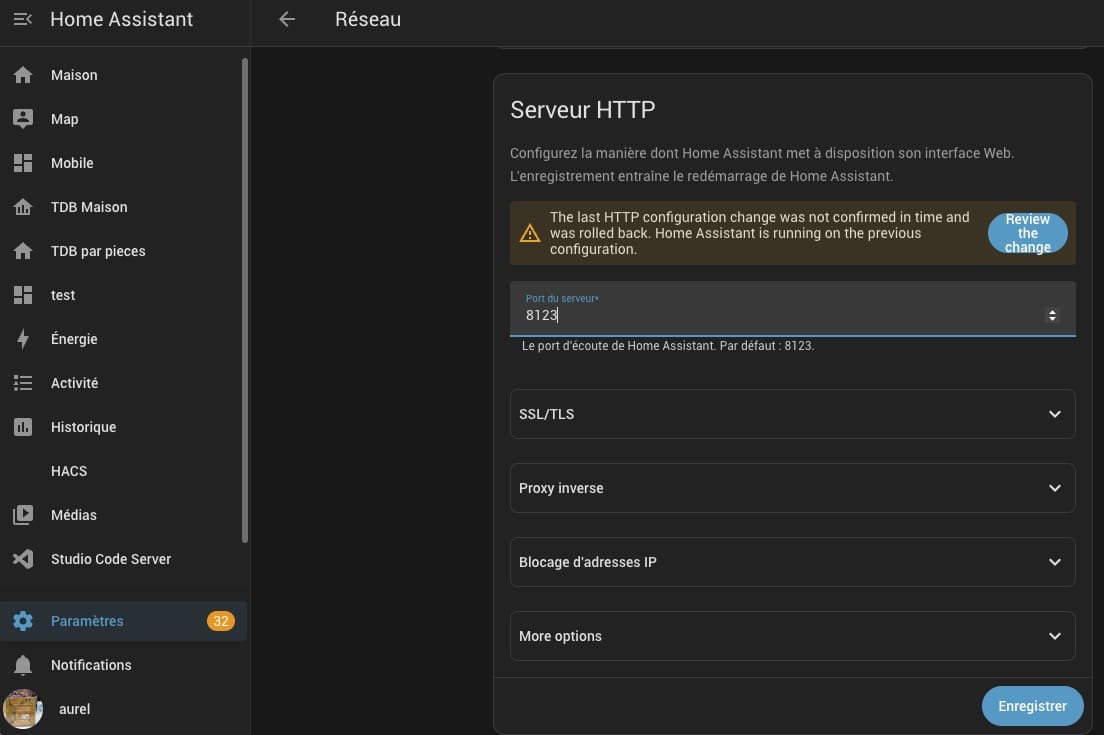Go back with the arrow beside Réseau
Screen dimensions: 1104x735
tap(287, 19)
